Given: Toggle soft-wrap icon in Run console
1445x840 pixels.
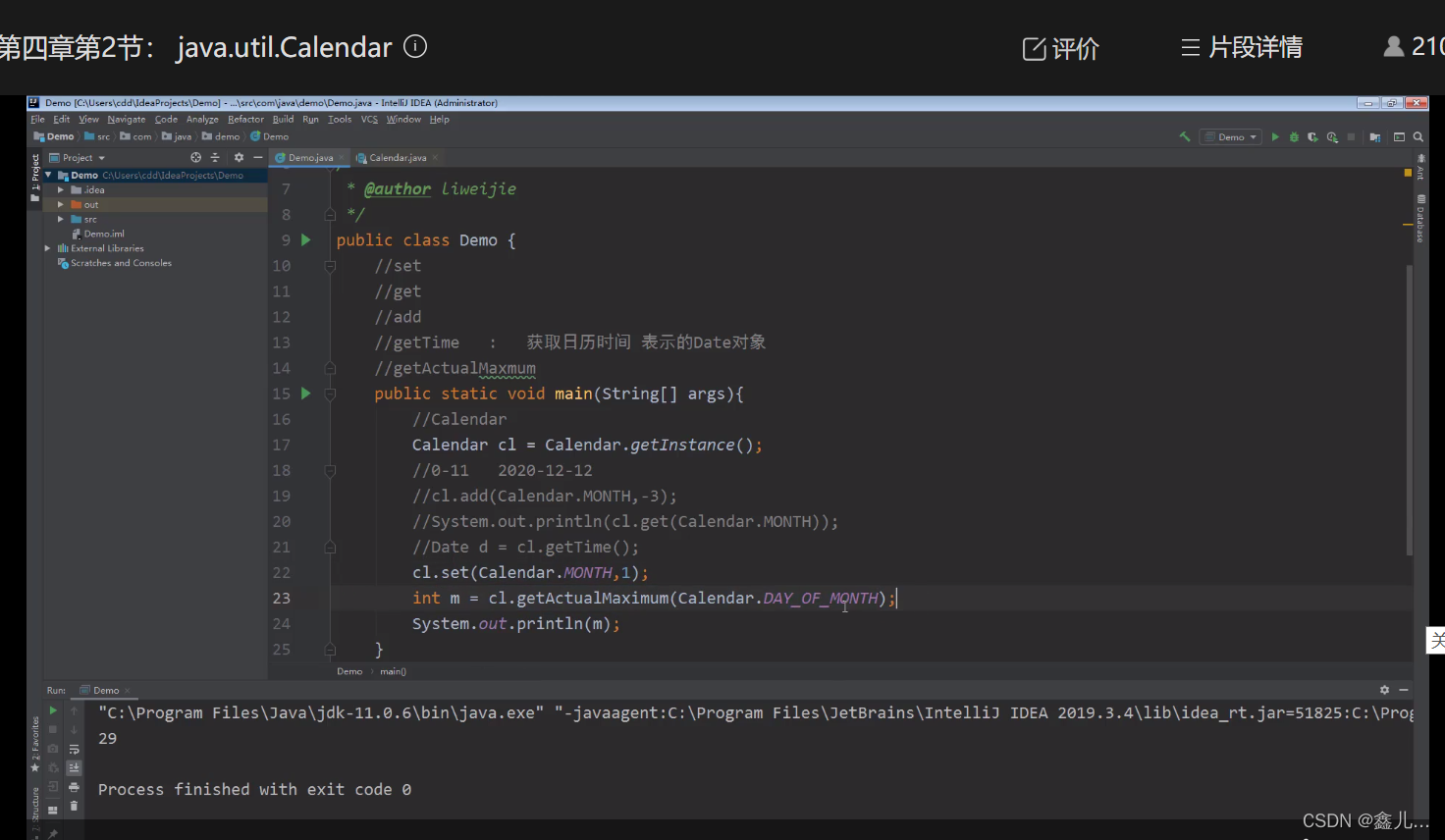Looking at the screenshot, I should pyautogui.click(x=74, y=749).
